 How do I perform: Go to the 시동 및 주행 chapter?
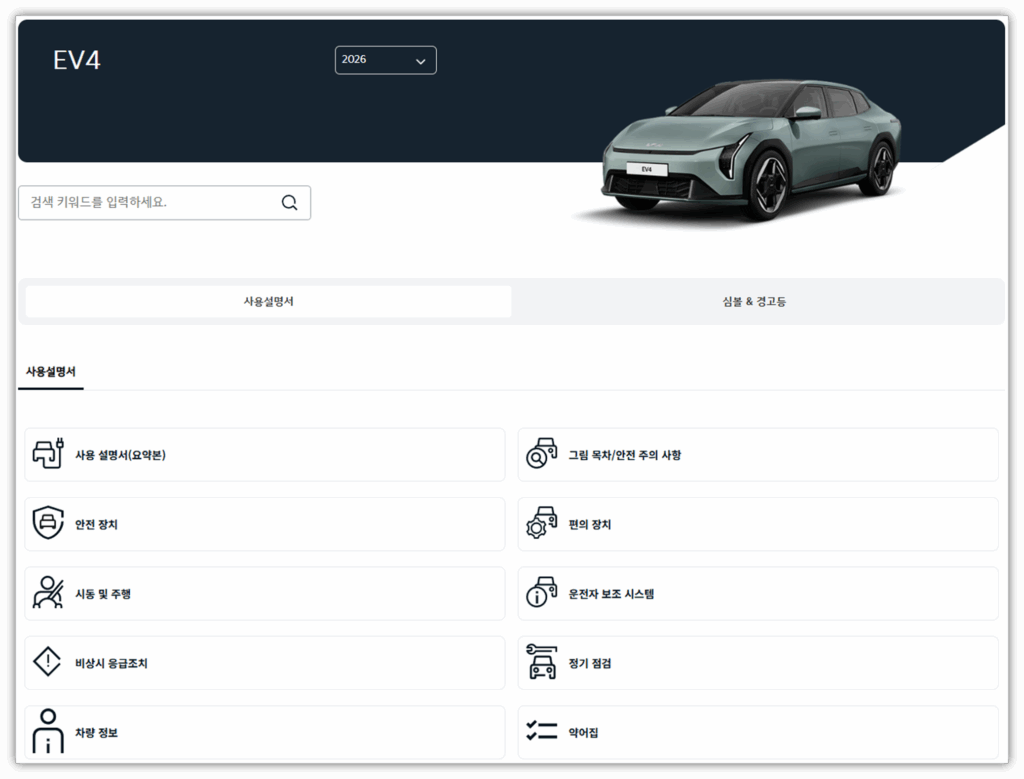tap(103, 594)
